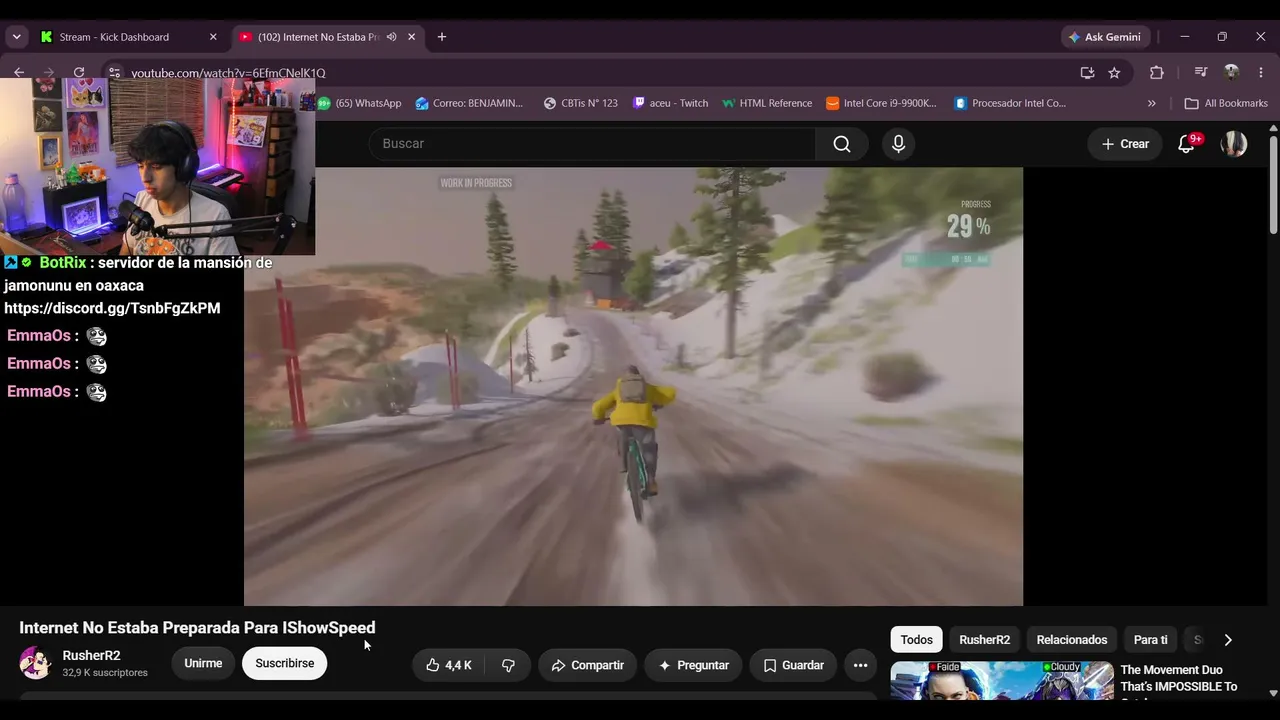Open the Correo: BENJAMIN bookmark
Image resolution: width=1280 pixels, height=720 pixels.
470,103
